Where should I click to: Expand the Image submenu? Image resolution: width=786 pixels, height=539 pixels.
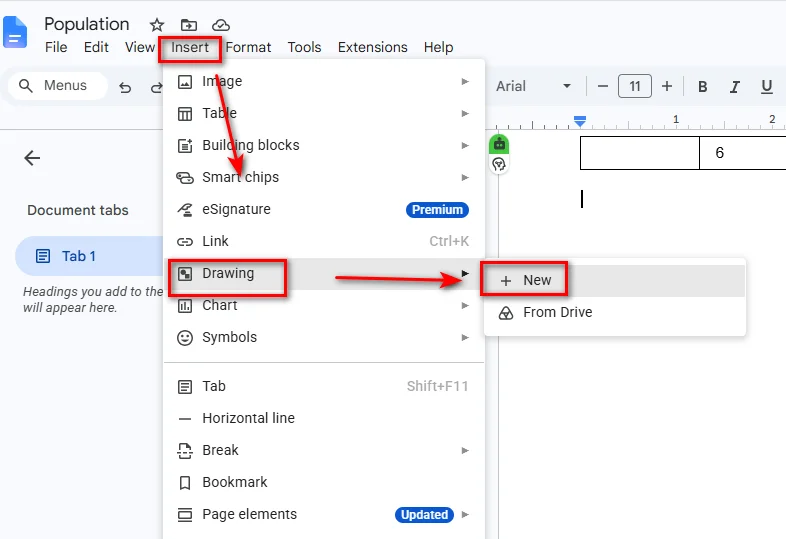point(324,81)
